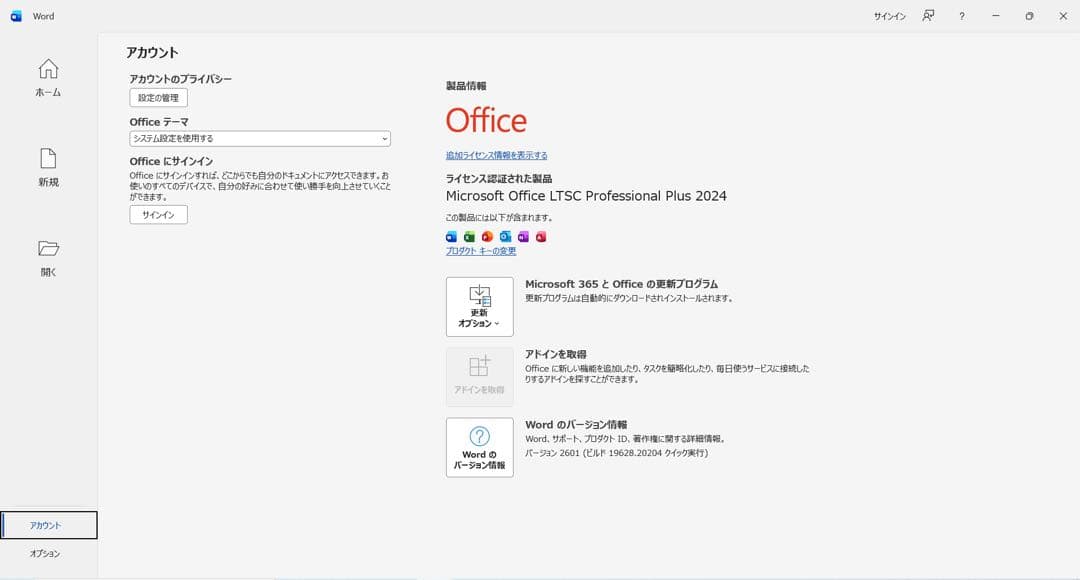This screenshot has width=1080, height=580.
Task: Select the アカウント tab in sidebar
Action: pyautogui.click(x=49, y=526)
